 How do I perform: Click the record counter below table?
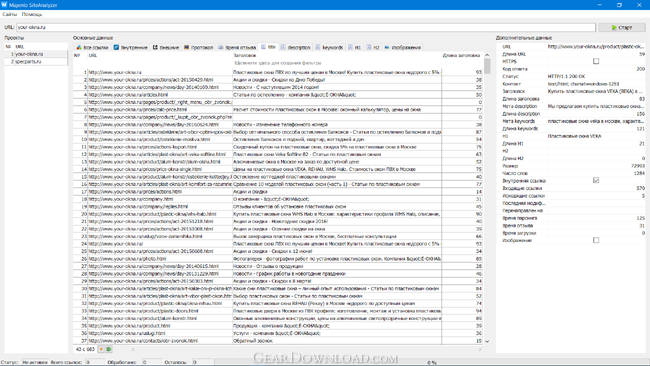tap(85, 349)
